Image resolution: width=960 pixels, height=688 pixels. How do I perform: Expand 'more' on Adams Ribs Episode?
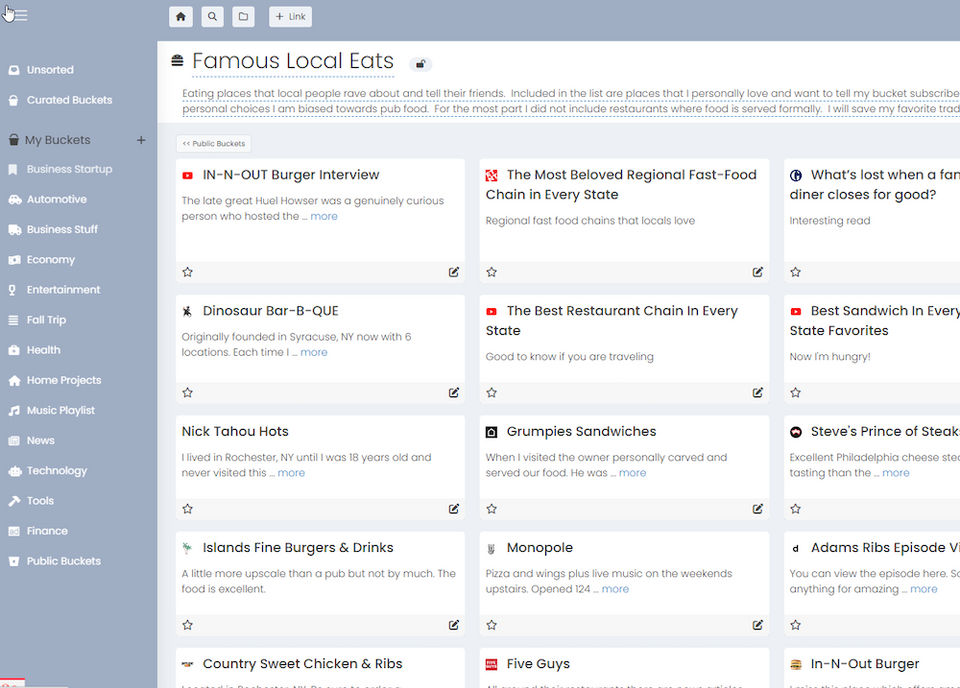pos(924,589)
